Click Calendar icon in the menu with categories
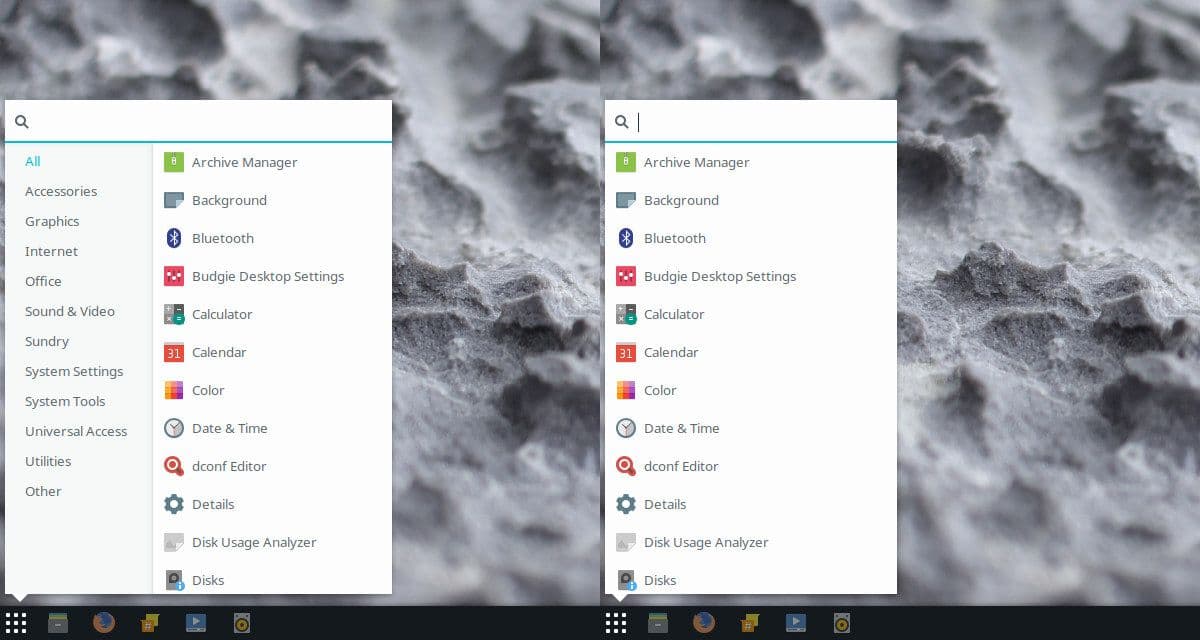 point(174,352)
